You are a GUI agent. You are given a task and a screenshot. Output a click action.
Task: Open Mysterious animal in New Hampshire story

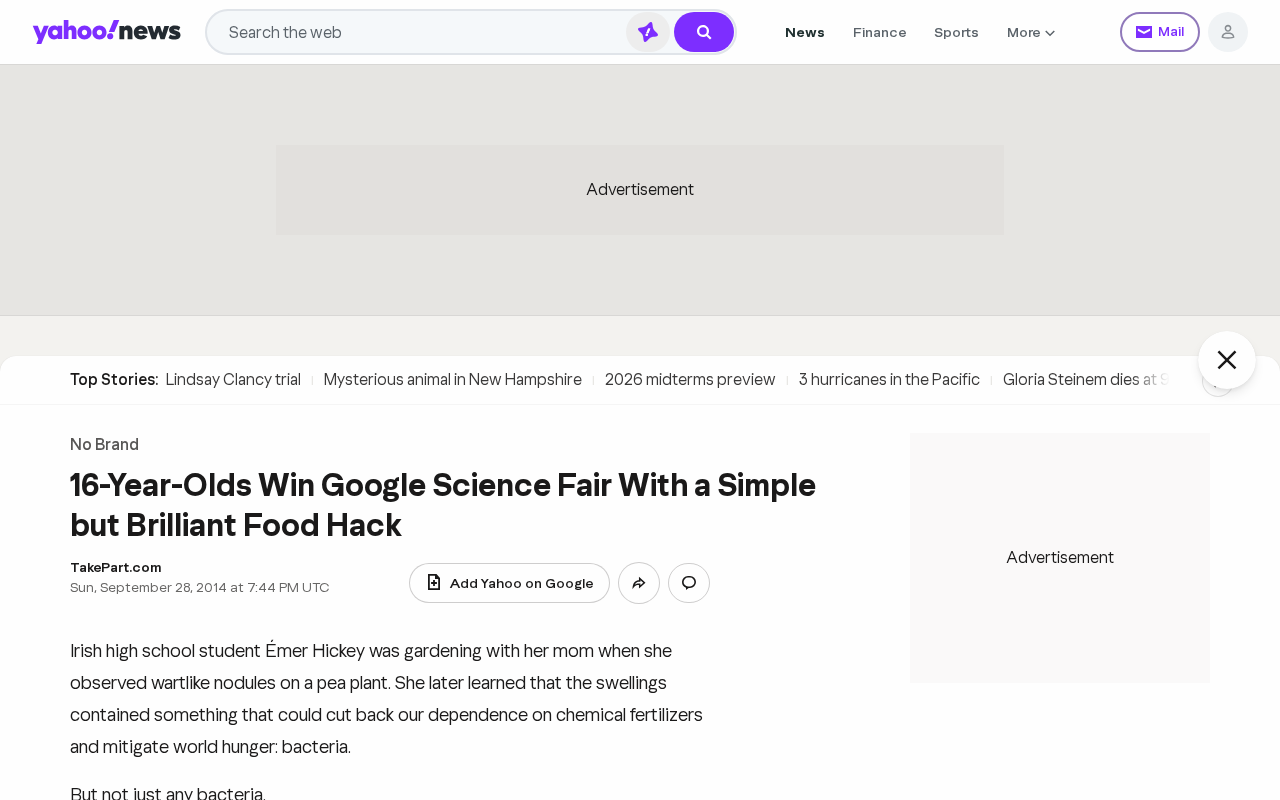tap(453, 380)
